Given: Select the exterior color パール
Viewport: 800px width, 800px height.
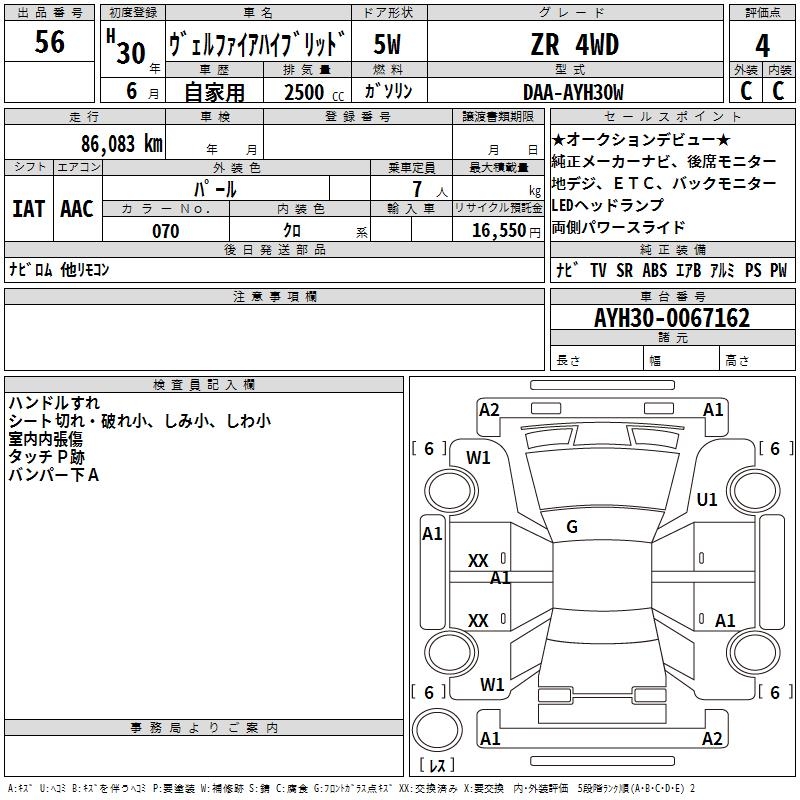Looking at the screenshot, I should click(215, 189).
